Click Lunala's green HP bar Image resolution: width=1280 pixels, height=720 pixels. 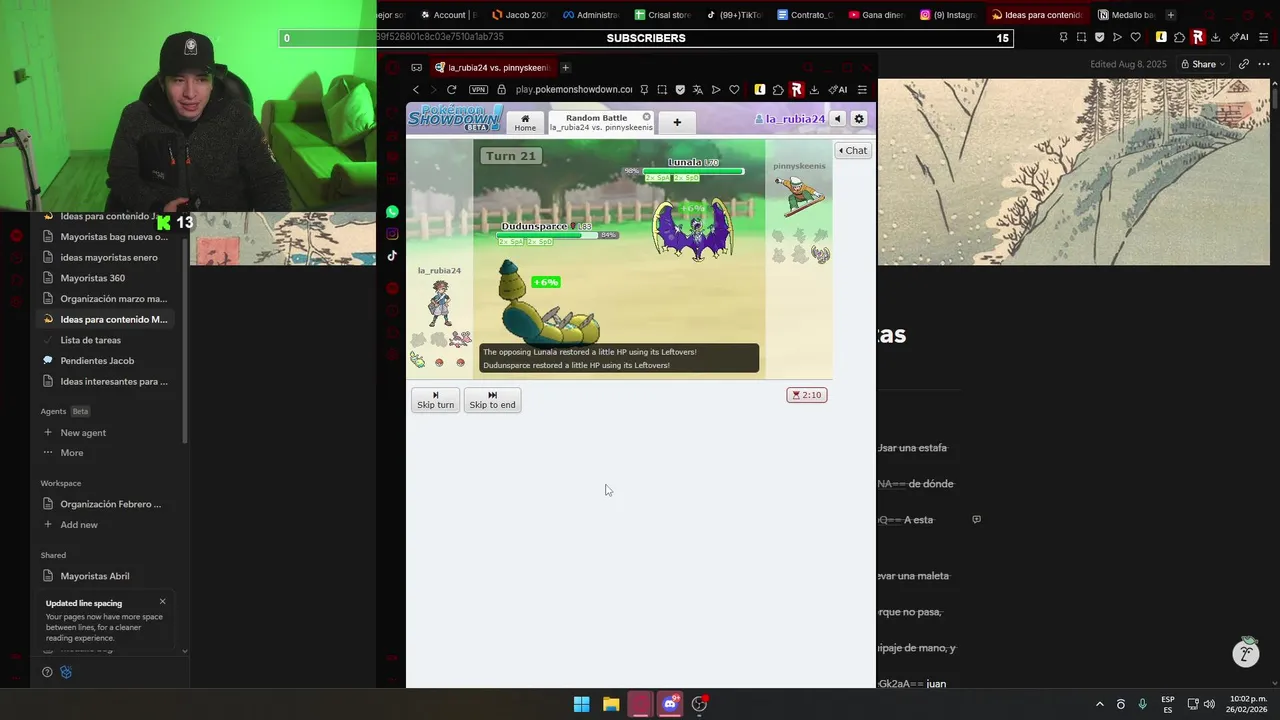[693, 171]
